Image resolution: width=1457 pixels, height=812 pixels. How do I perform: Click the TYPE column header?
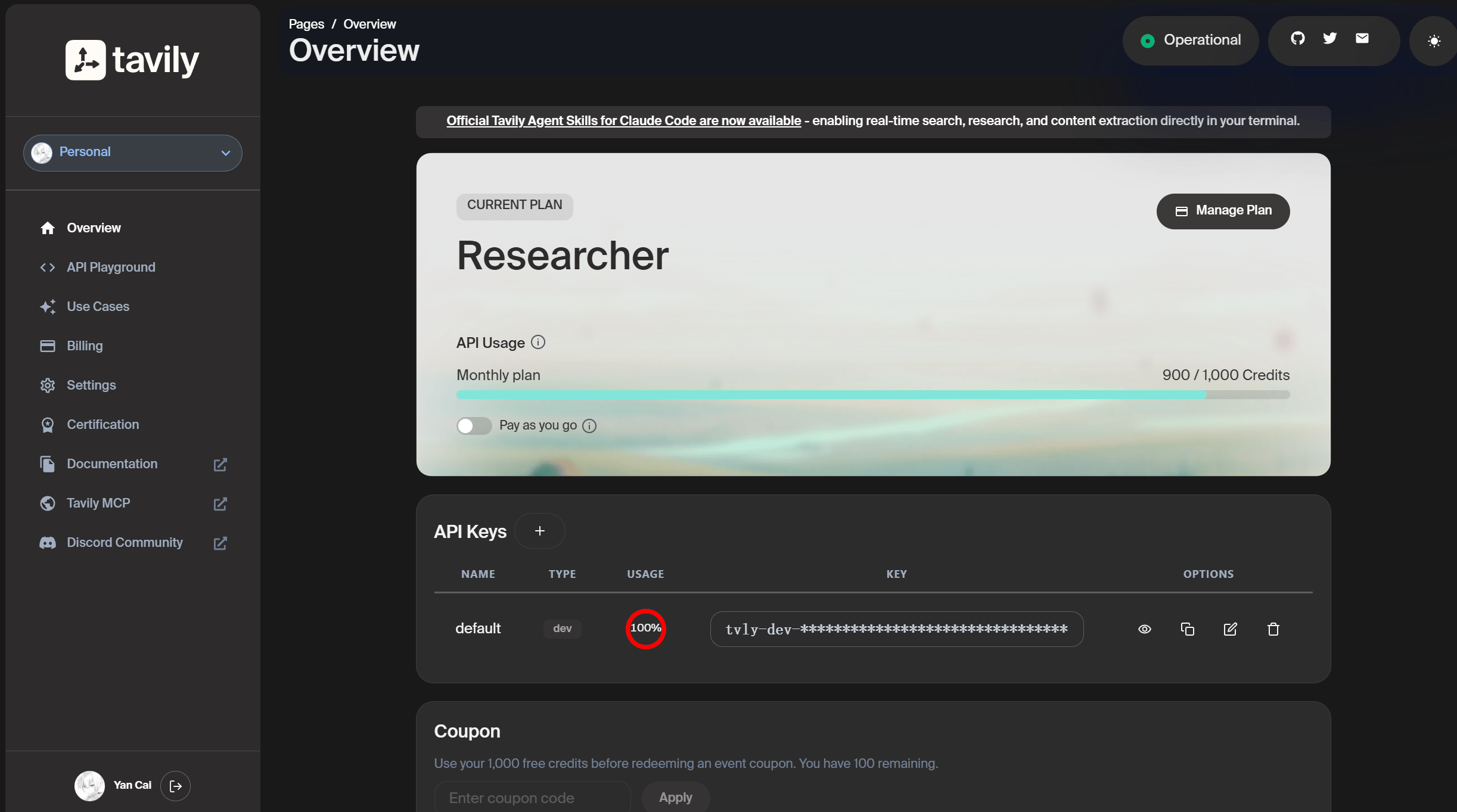(562, 574)
